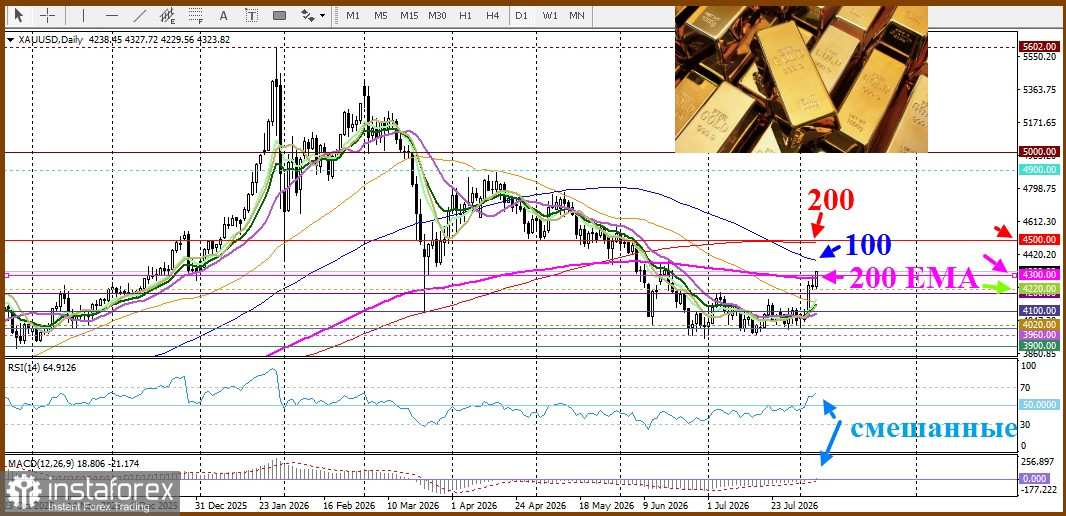Click the 4900.00 price level label
1066x516 pixels.
pos(1039,169)
